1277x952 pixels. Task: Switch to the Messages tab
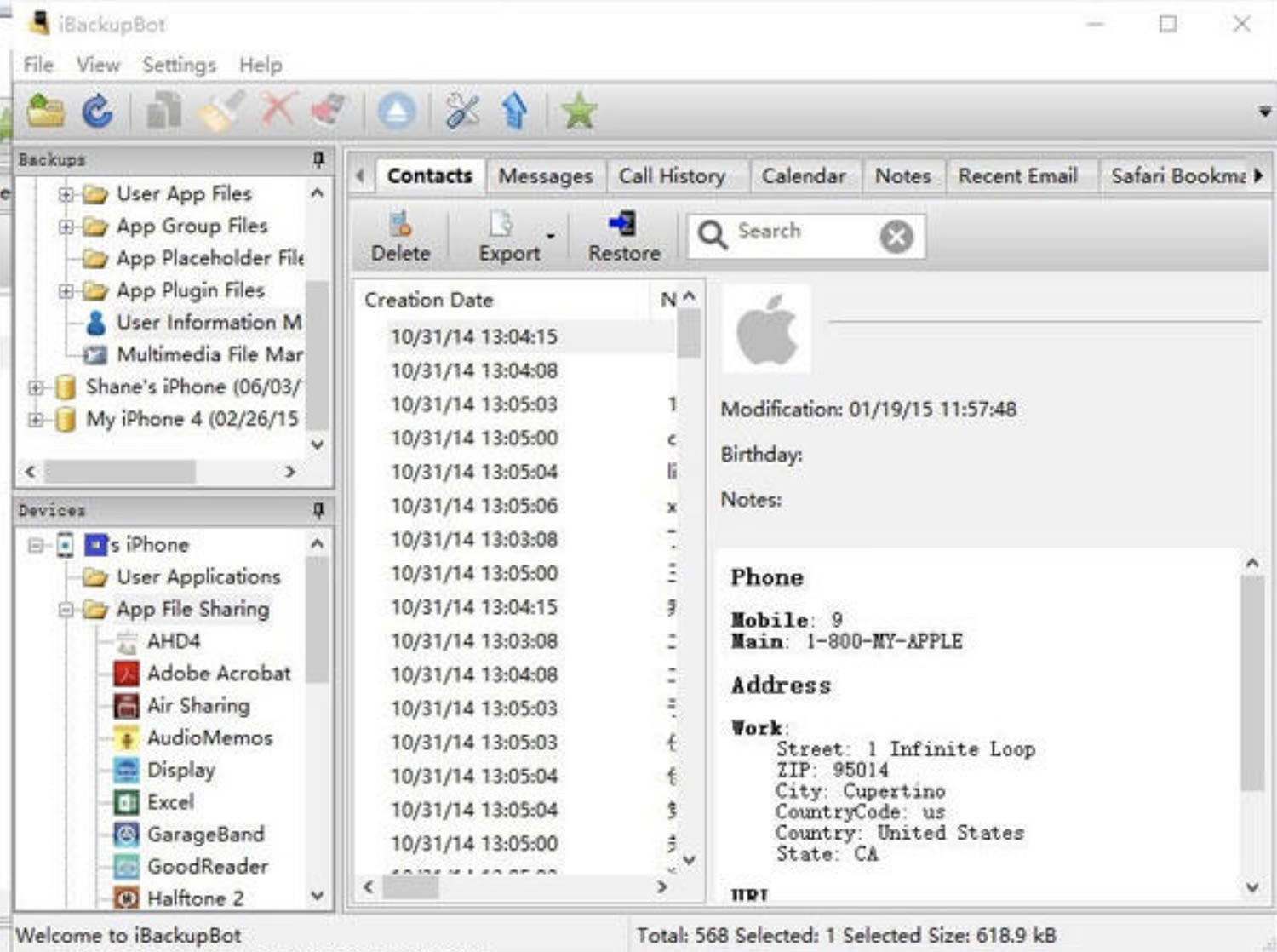[546, 176]
